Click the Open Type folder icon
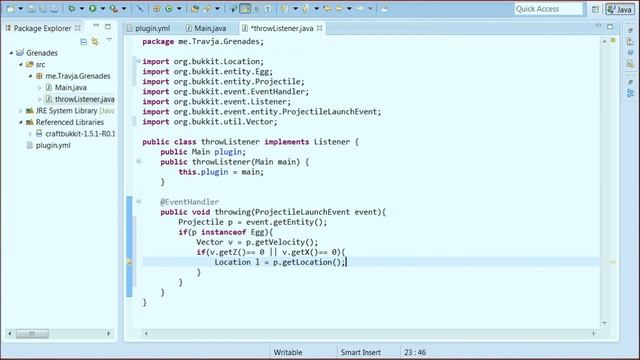This screenshot has width=640, height=360. (195, 9)
